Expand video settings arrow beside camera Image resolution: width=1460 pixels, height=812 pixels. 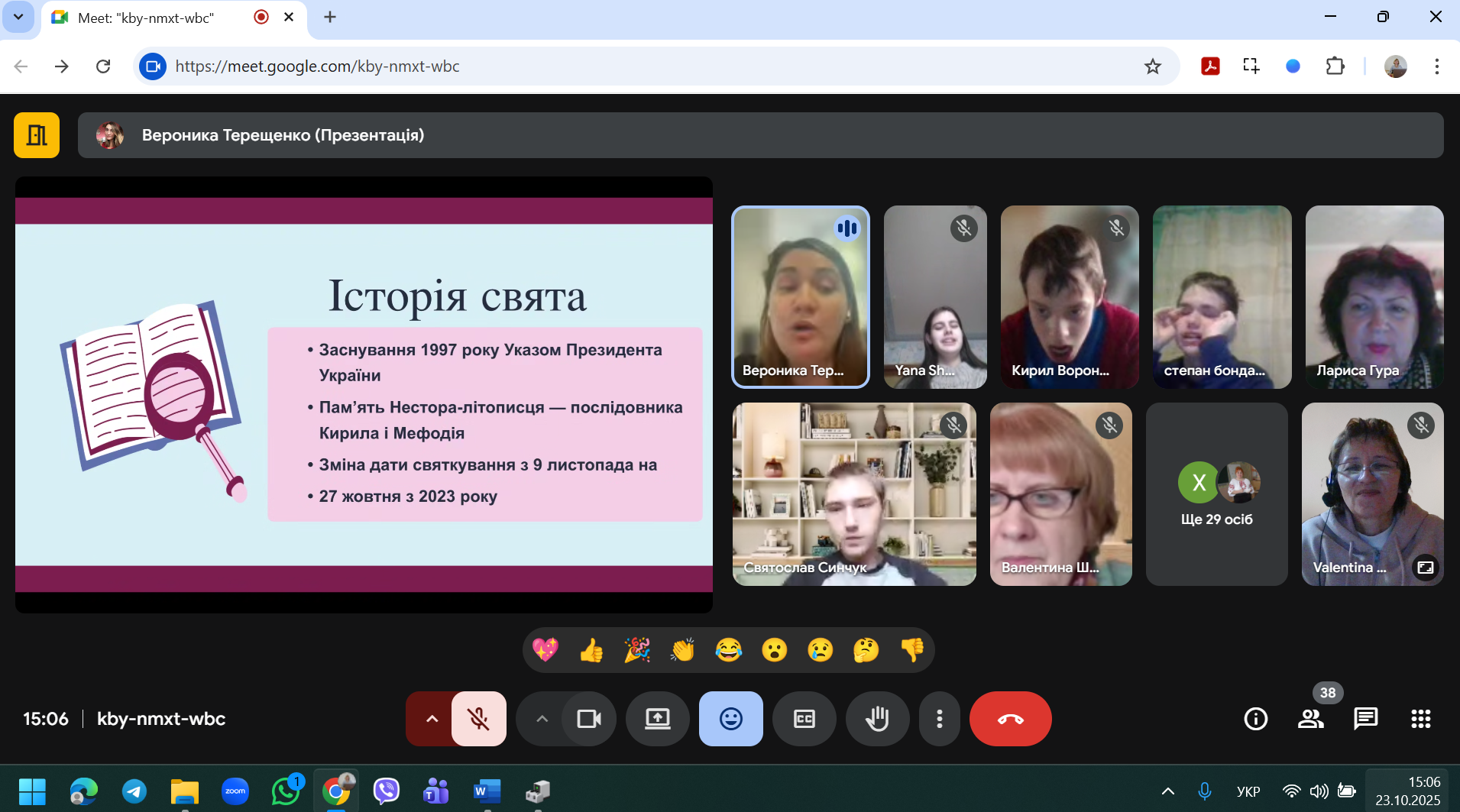coord(542,719)
